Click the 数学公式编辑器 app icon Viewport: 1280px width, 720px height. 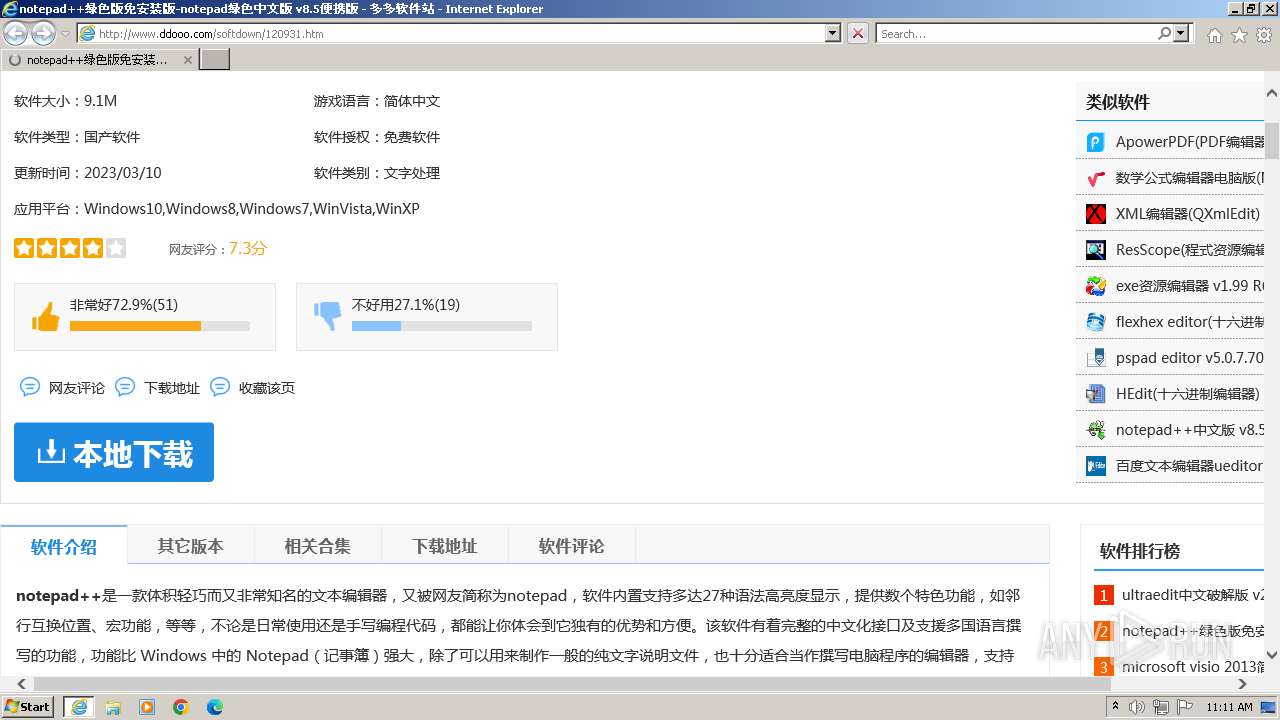pos(1096,178)
